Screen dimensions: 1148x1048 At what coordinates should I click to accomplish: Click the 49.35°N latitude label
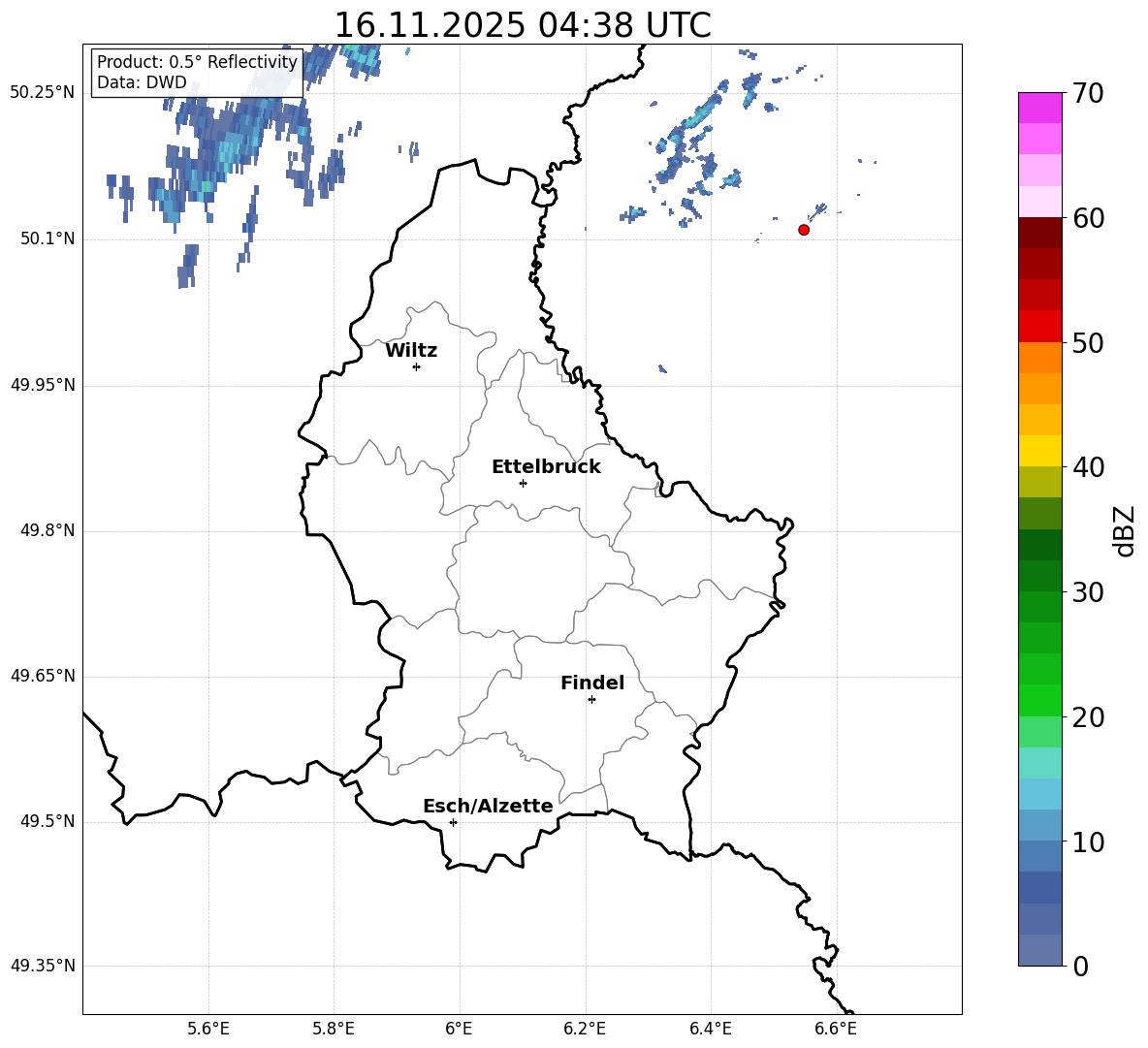[43, 966]
